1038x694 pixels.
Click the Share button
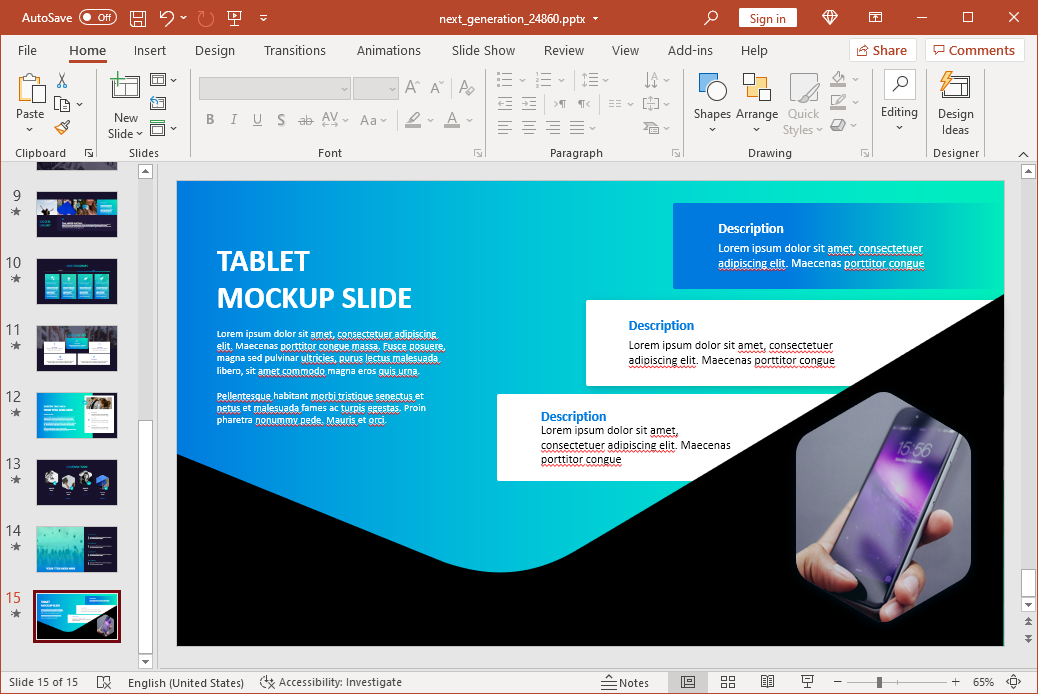coord(882,50)
